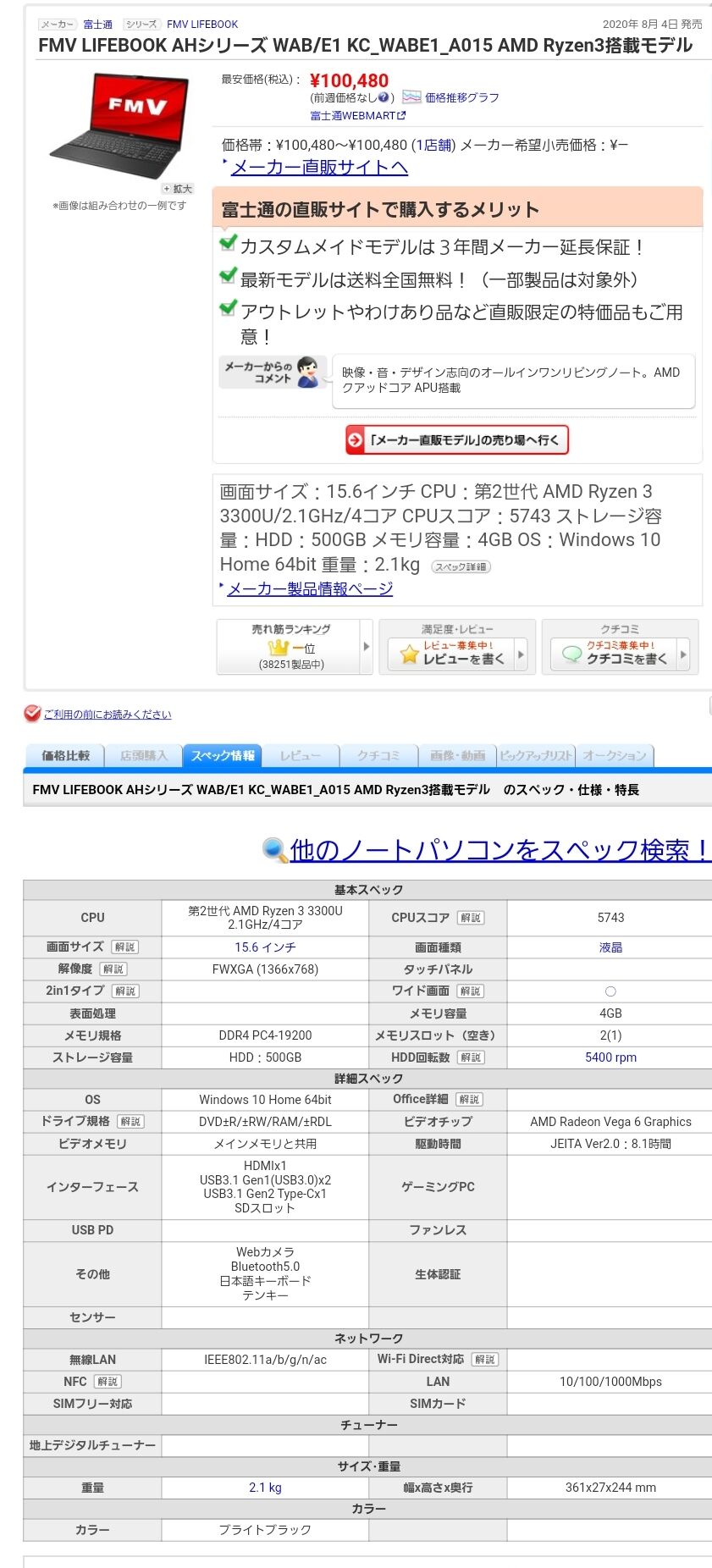Open the 画像・動画 tab
712x1568 pixels.
(457, 755)
